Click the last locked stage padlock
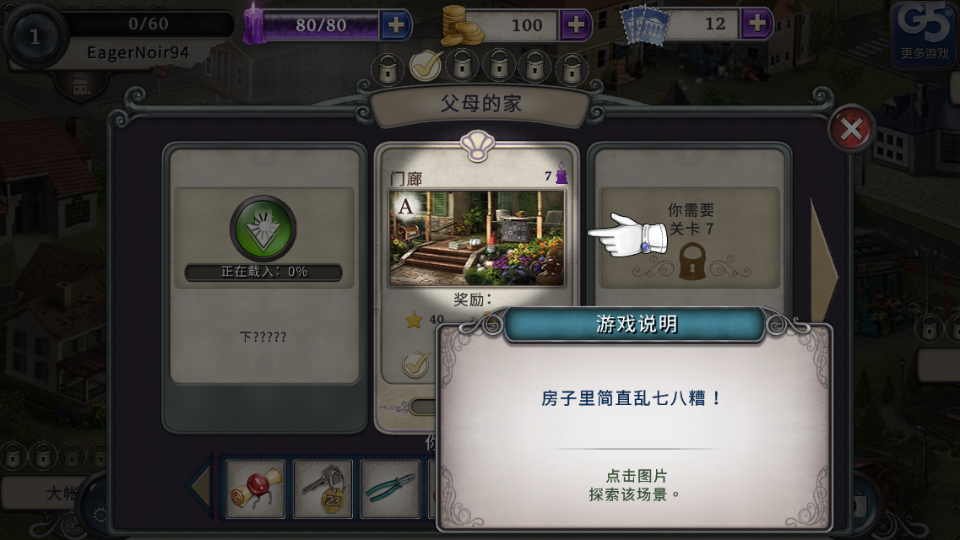The height and width of the screenshot is (540, 960). (x=572, y=69)
